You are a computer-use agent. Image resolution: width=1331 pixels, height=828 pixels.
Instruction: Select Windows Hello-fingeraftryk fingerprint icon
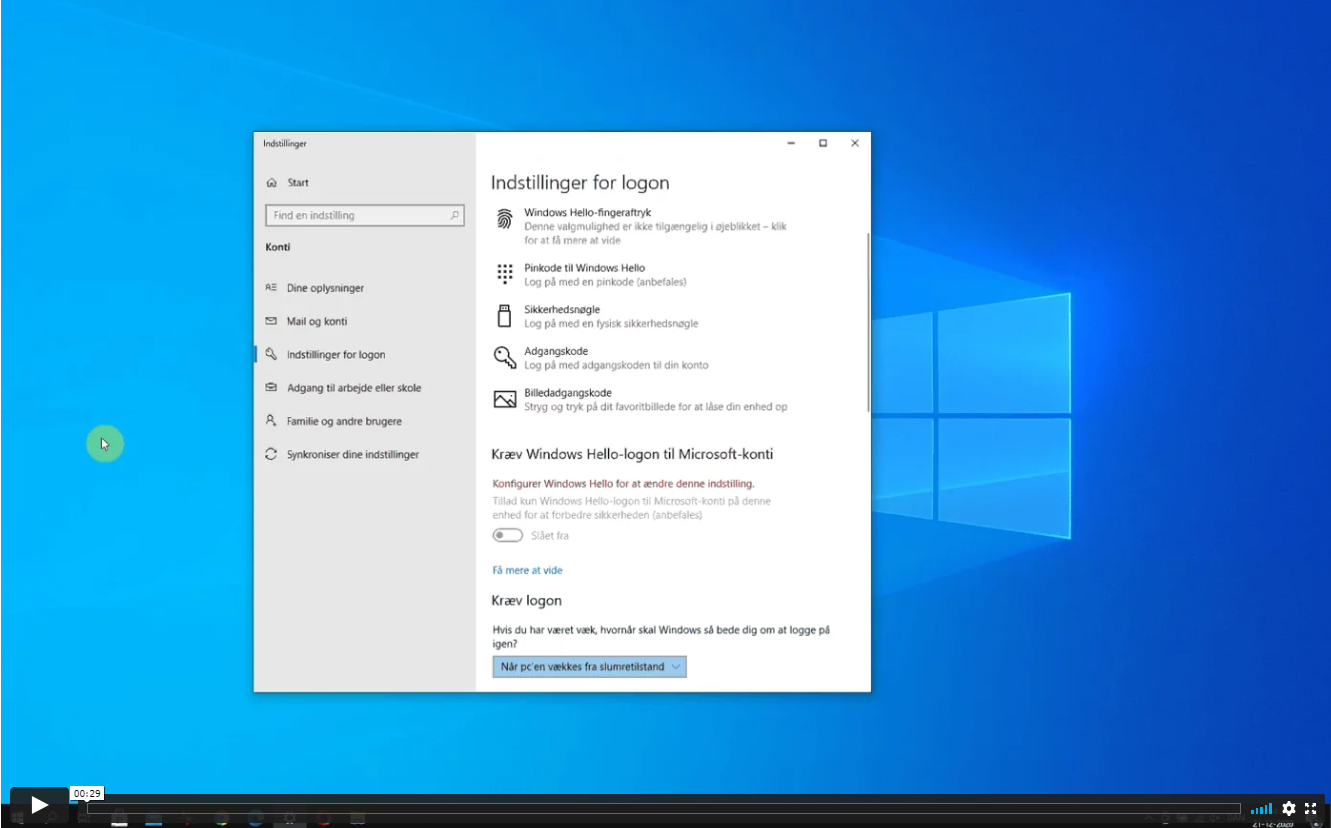505,219
